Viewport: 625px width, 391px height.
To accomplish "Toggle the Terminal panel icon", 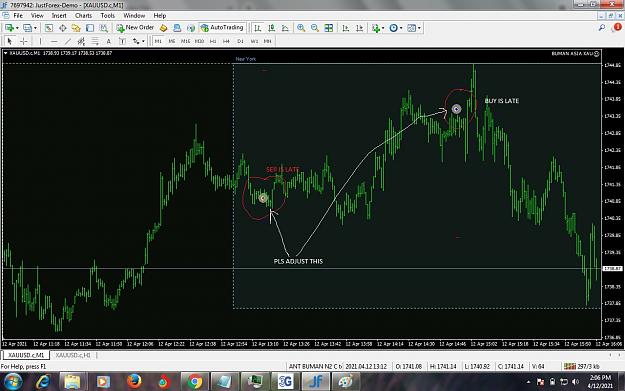I will pyautogui.click(x=90, y=28).
